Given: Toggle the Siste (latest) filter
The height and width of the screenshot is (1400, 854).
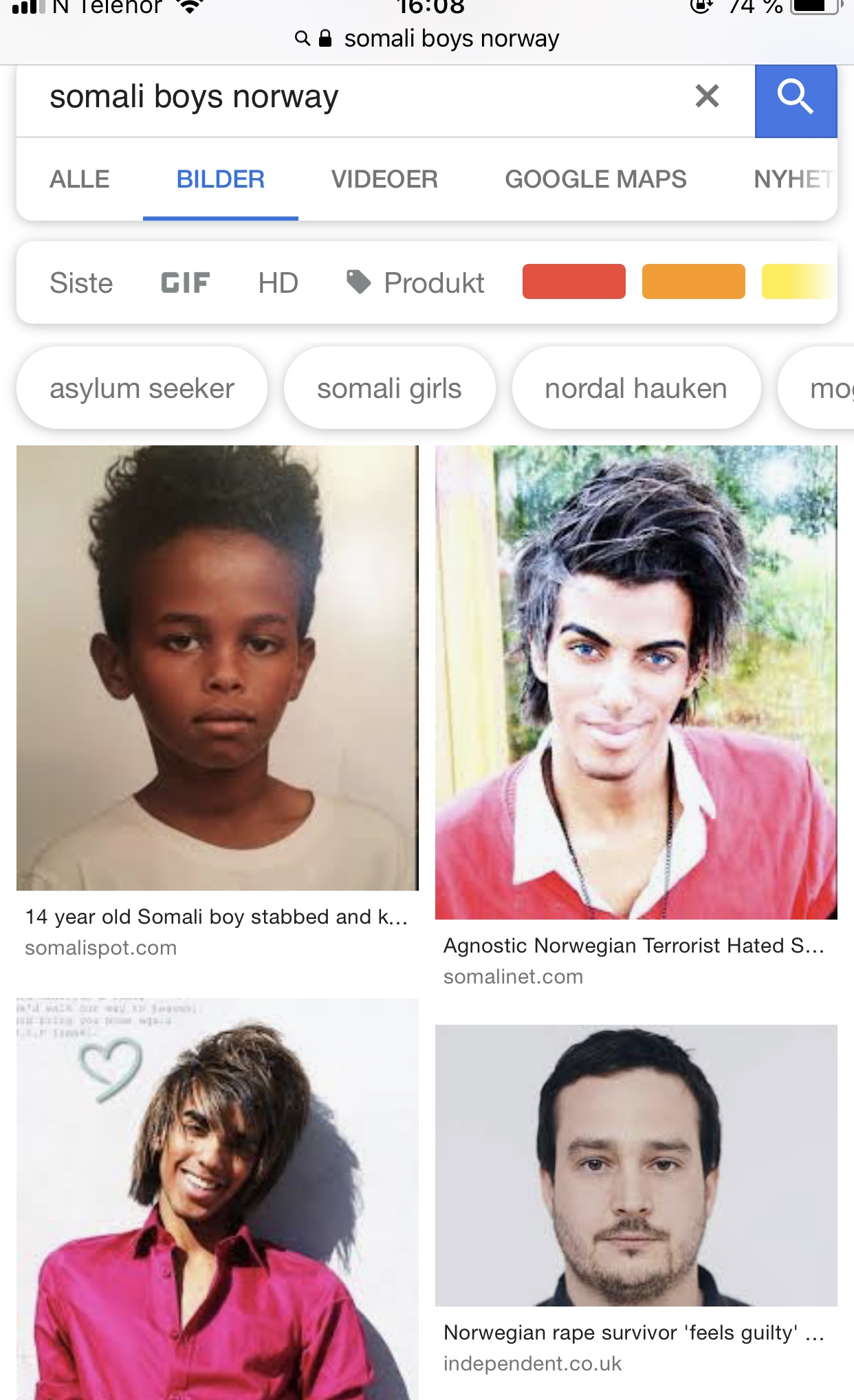Looking at the screenshot, I should point(81,282).
